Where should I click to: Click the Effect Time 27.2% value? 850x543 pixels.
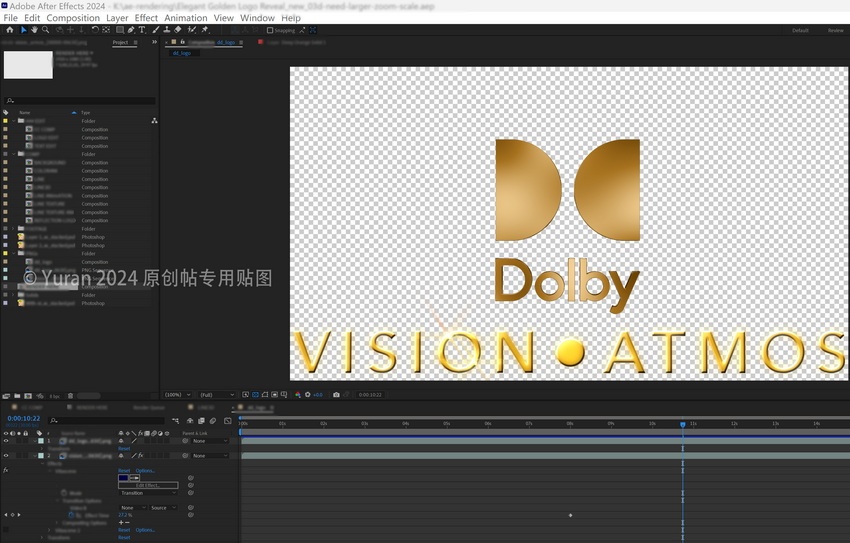point(125,515)
